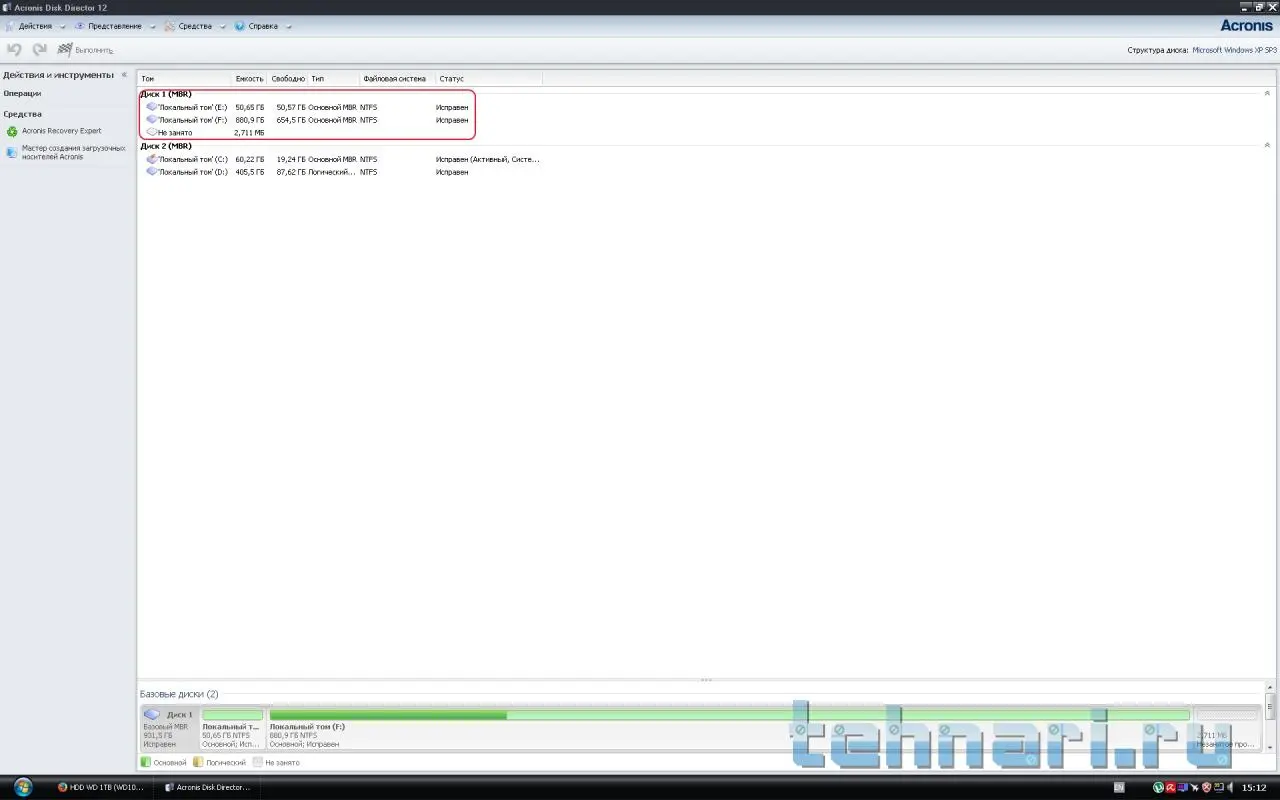This screenshot has height=800, width=1280.
Task: Click the Основной green legend swatch
Action: tap(146, 762)
